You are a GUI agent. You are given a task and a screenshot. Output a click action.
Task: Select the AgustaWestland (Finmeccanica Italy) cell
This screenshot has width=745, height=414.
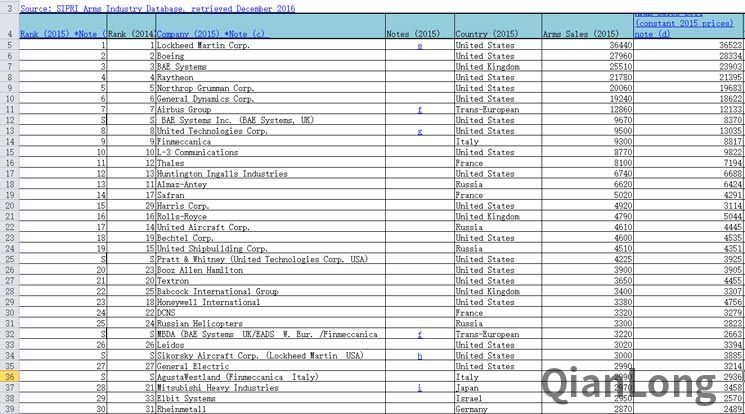point(270,377)
